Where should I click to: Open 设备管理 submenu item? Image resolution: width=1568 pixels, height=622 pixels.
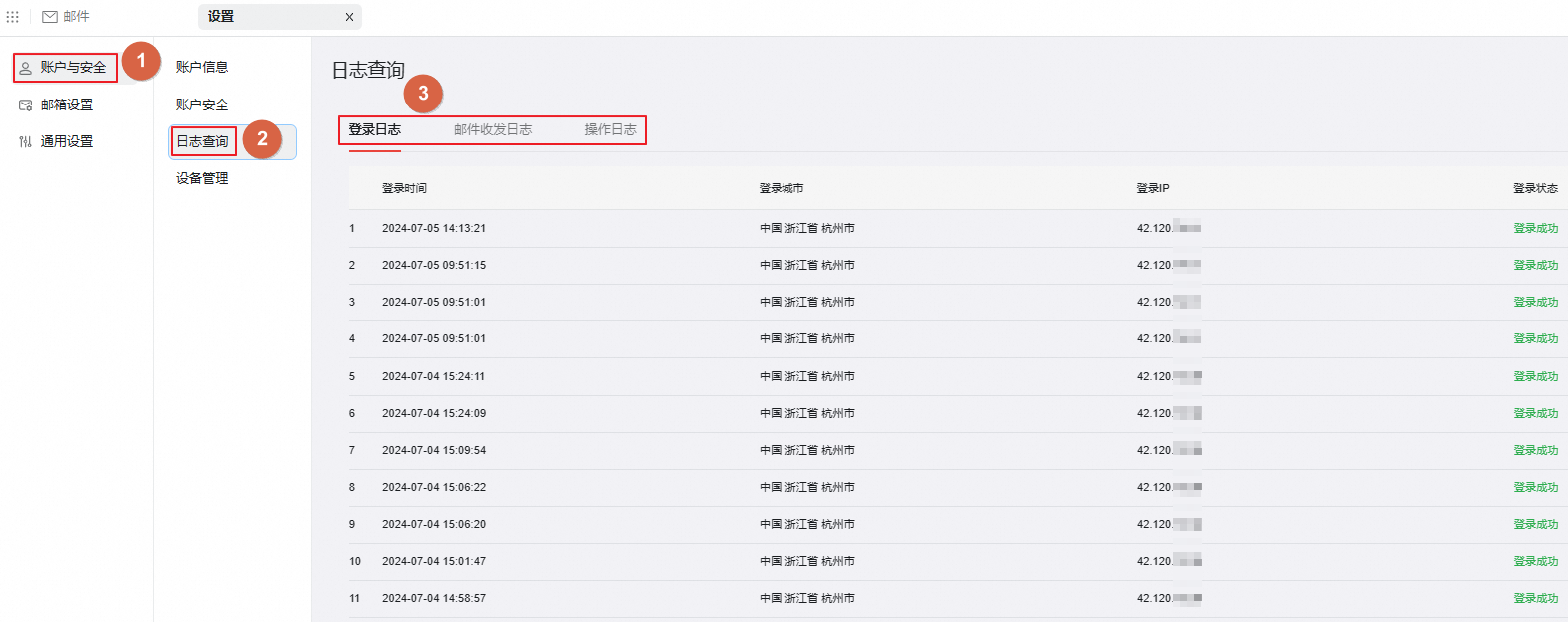pyautogui.click(x=202, y=178)
